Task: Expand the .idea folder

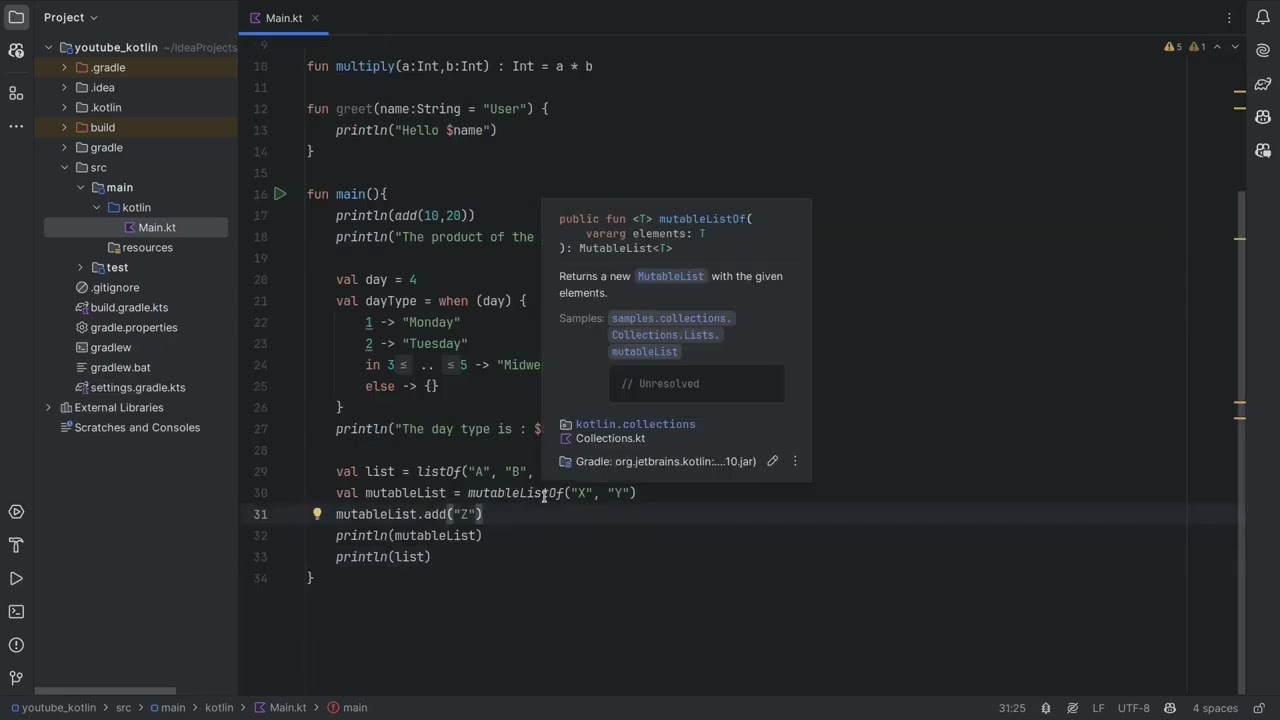Action: (x=64, y=87)
